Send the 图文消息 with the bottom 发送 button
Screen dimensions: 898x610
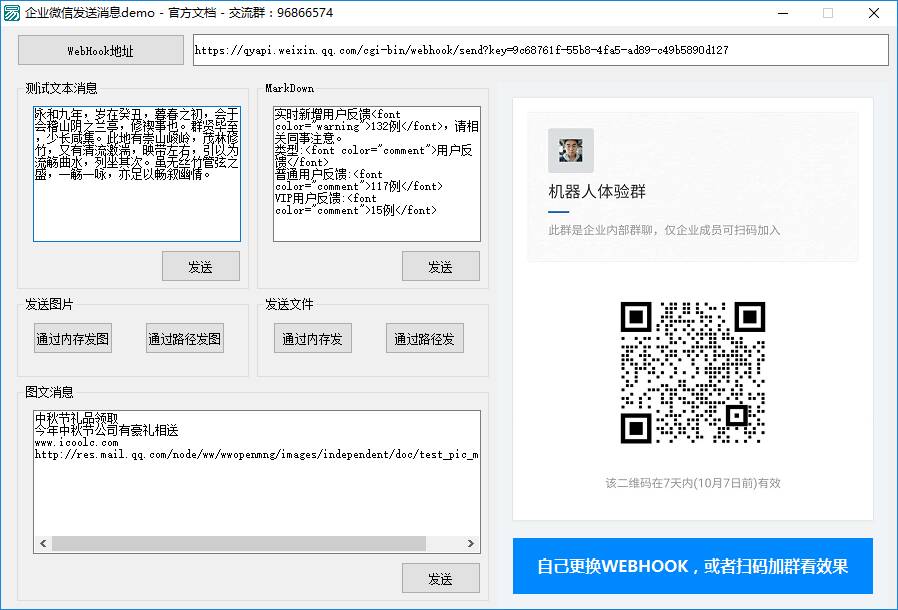[441, 578]
